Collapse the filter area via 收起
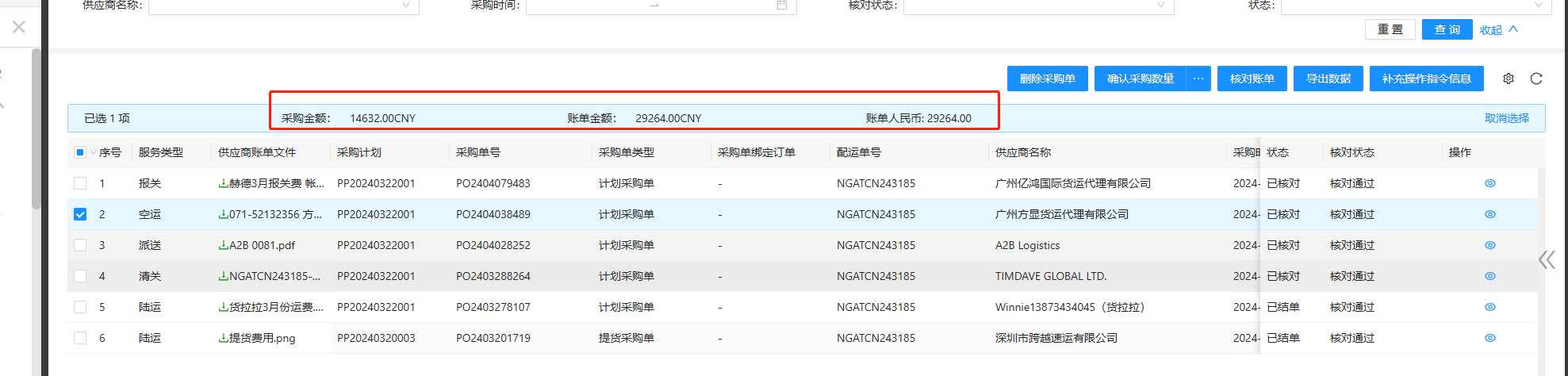Screen dimensions: 1568x376 pyautogui.click(x=1497, y=29)
